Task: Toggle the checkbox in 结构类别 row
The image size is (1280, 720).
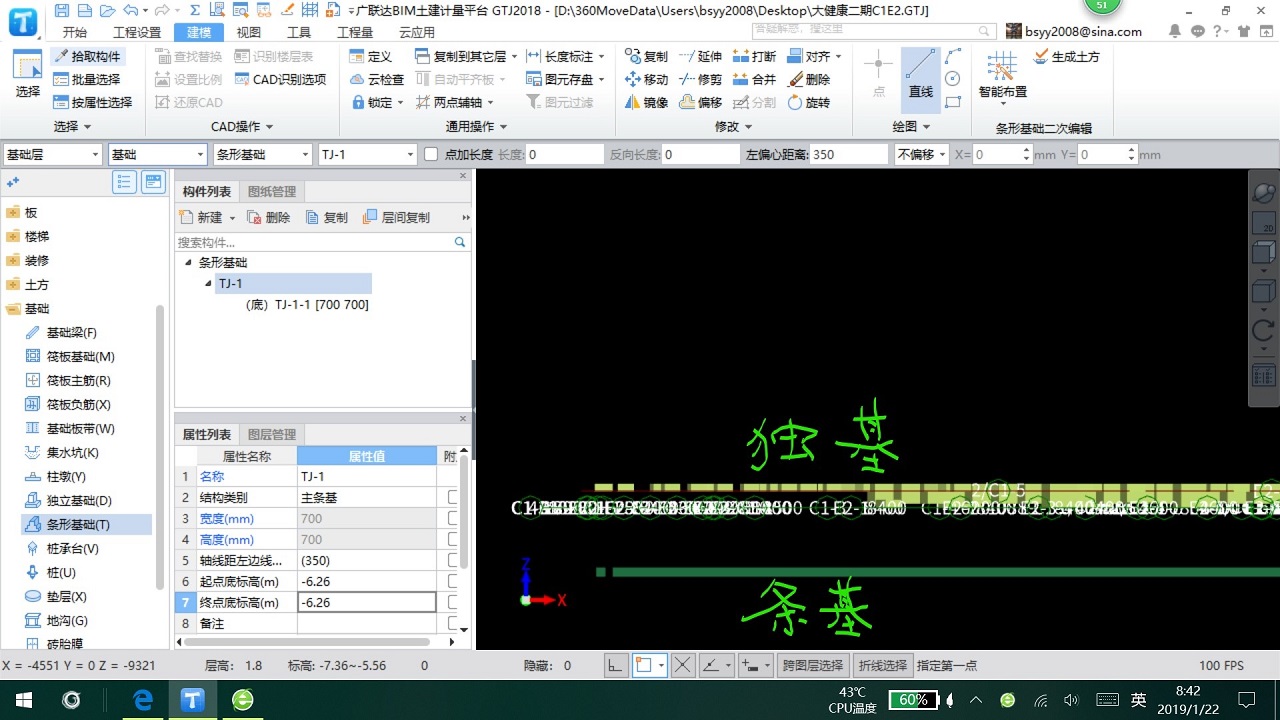Action: pyautogui.click(x=453, y=497)
